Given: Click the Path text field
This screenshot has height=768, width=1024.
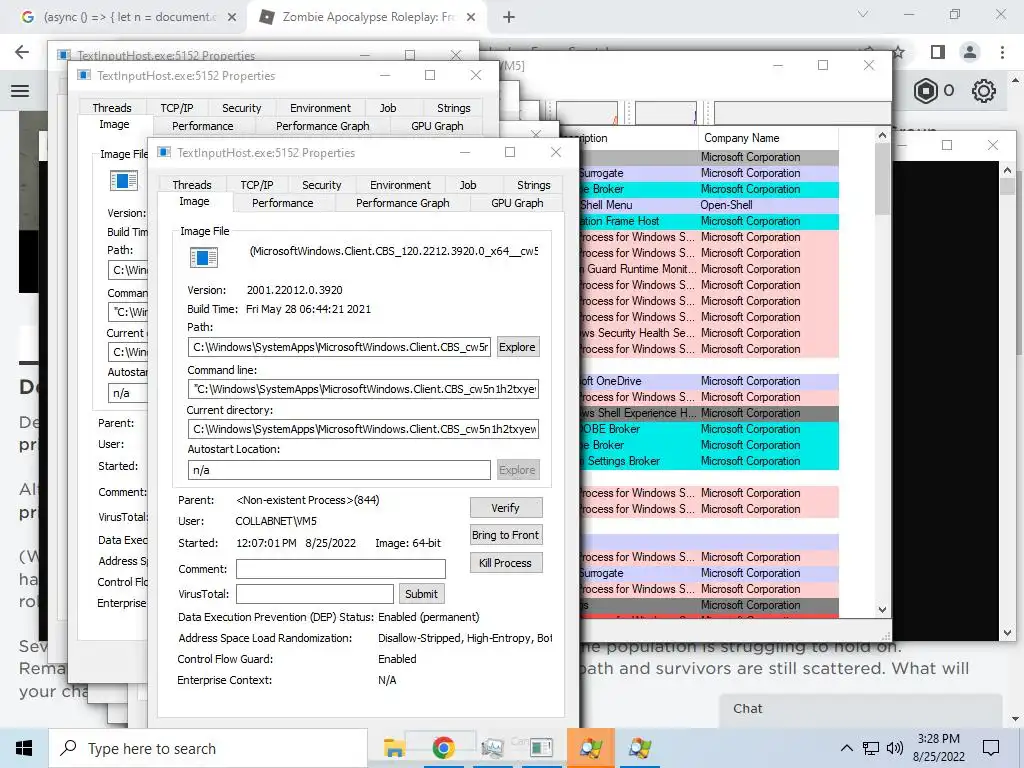Looking at the screenshot, I should pyautogui.click(x=340, y=347).
